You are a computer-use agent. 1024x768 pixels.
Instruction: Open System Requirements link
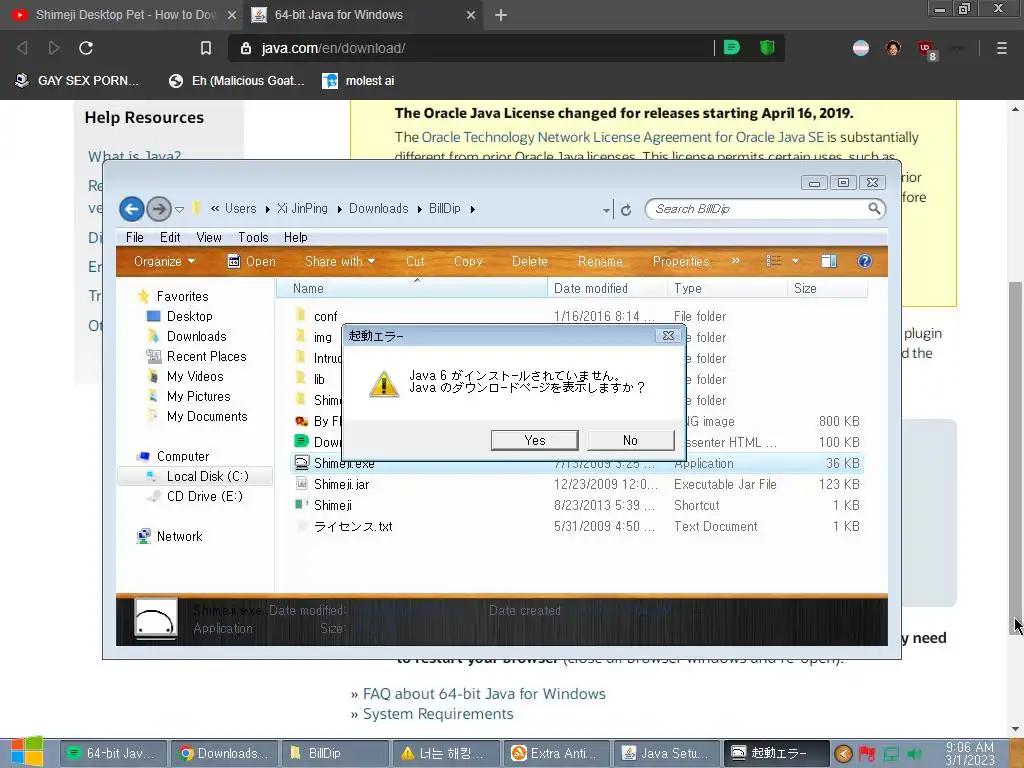438,714
